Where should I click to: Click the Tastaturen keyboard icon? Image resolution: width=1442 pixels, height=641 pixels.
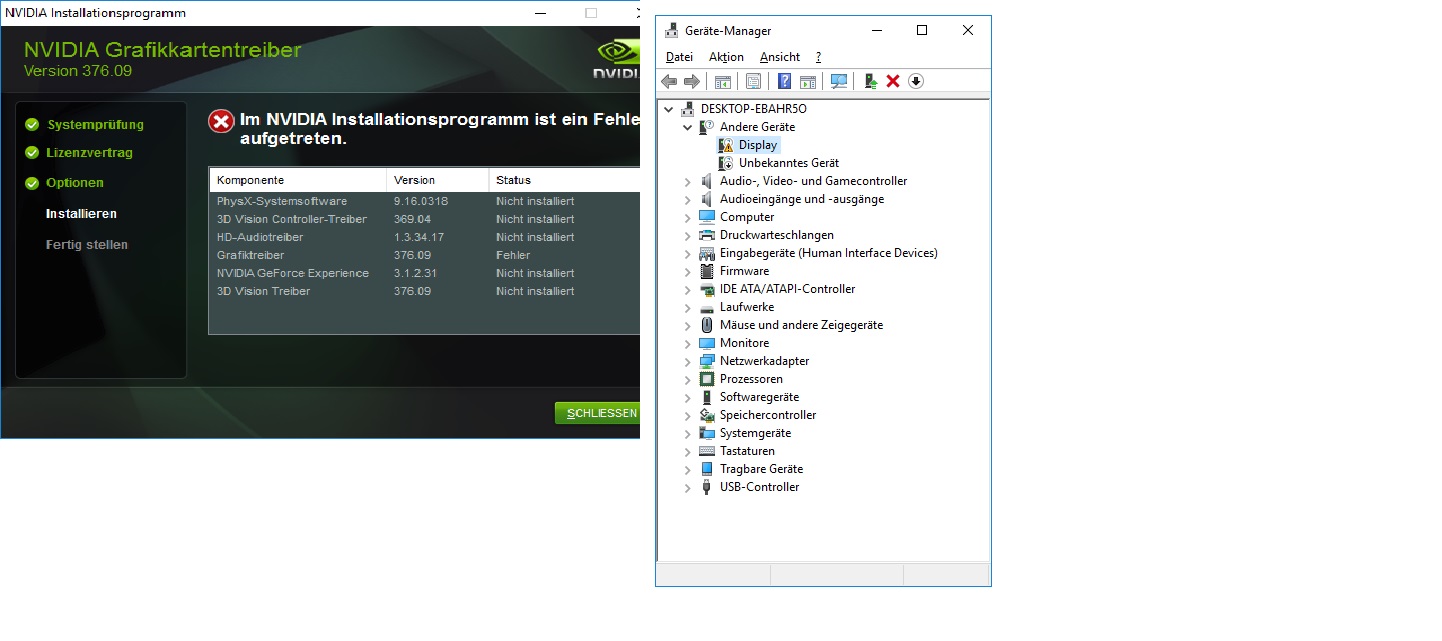[x=707, y=451]
